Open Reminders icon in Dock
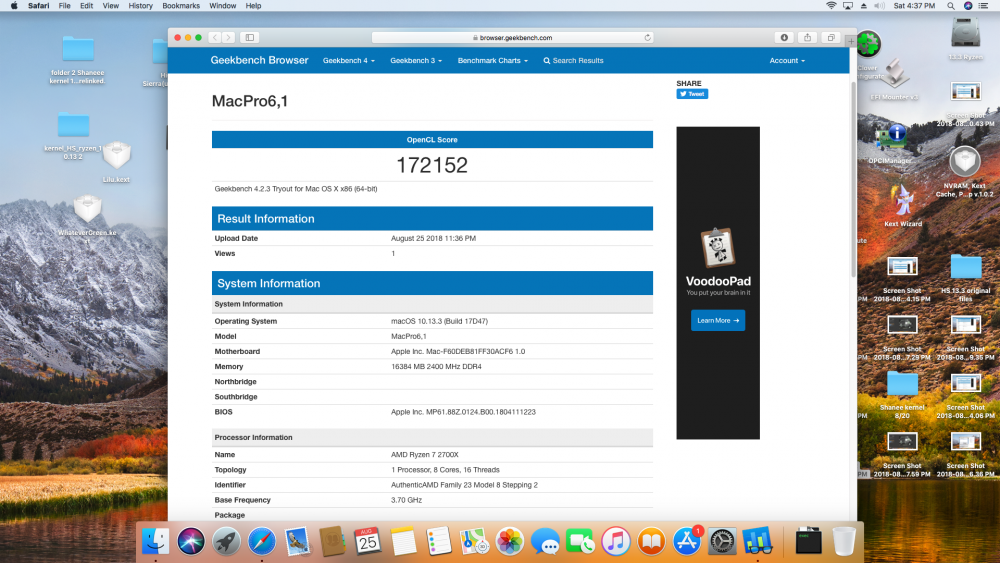 pos(439,541)
